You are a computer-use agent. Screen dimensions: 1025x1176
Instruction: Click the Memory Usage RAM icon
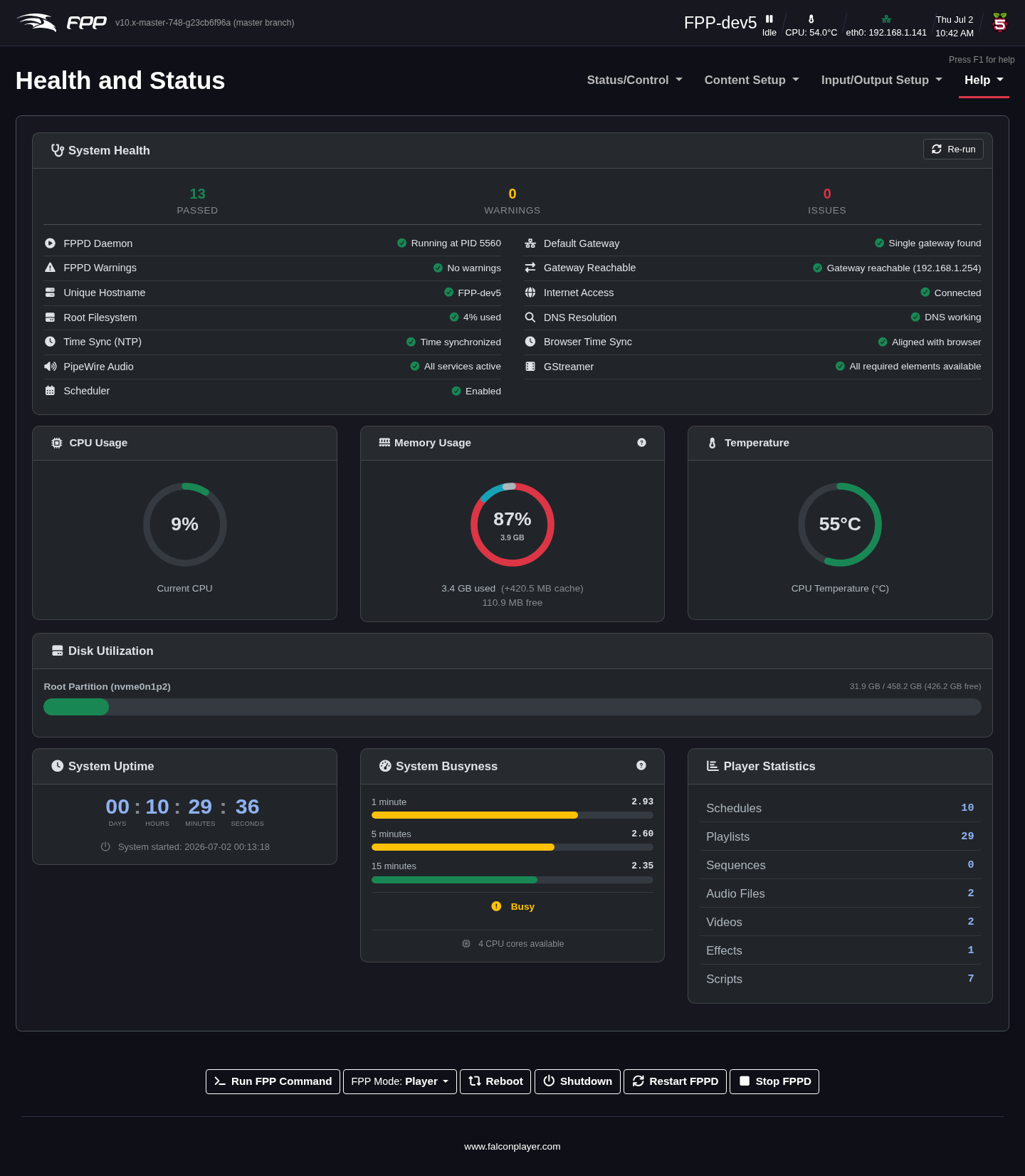(384, 443)
